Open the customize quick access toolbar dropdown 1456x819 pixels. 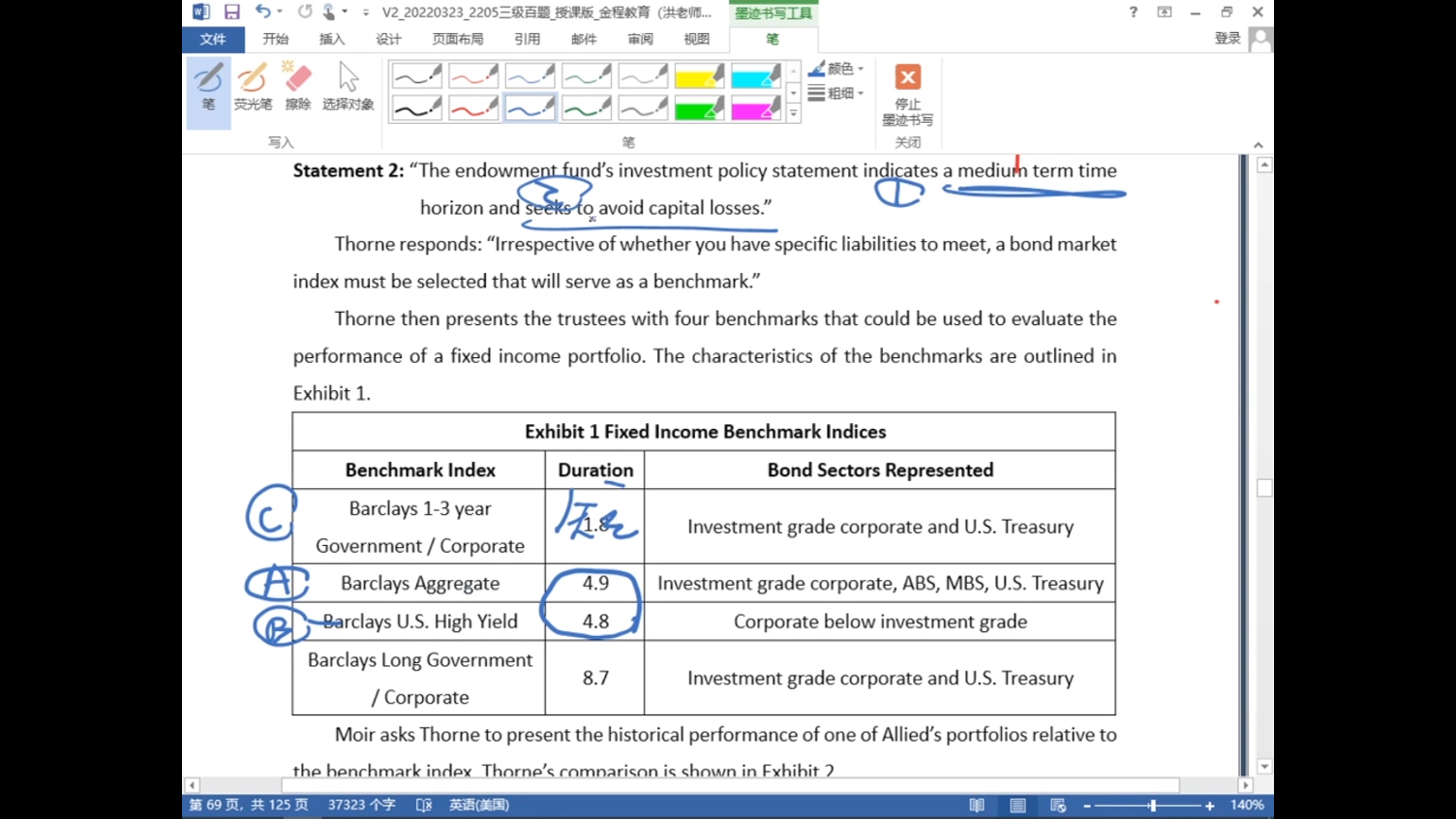(365, 13)
